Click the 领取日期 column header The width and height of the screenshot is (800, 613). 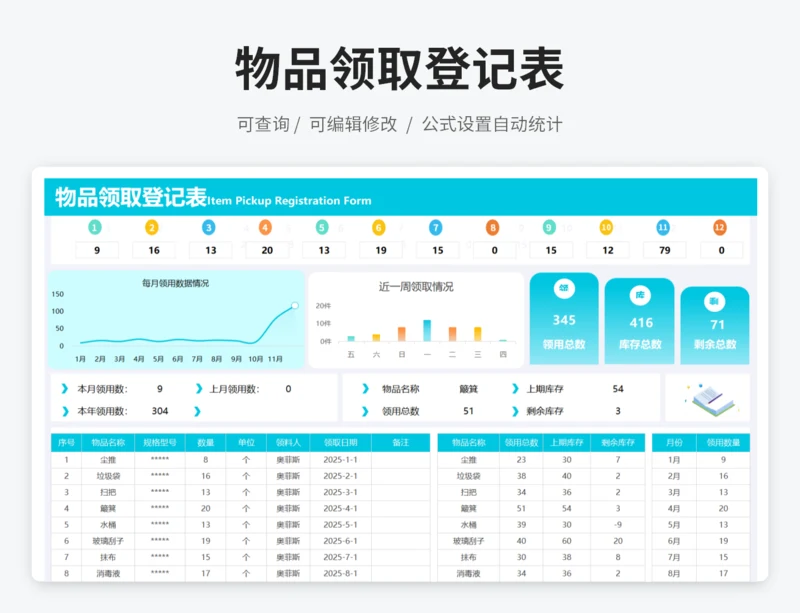tap(340, 443)
